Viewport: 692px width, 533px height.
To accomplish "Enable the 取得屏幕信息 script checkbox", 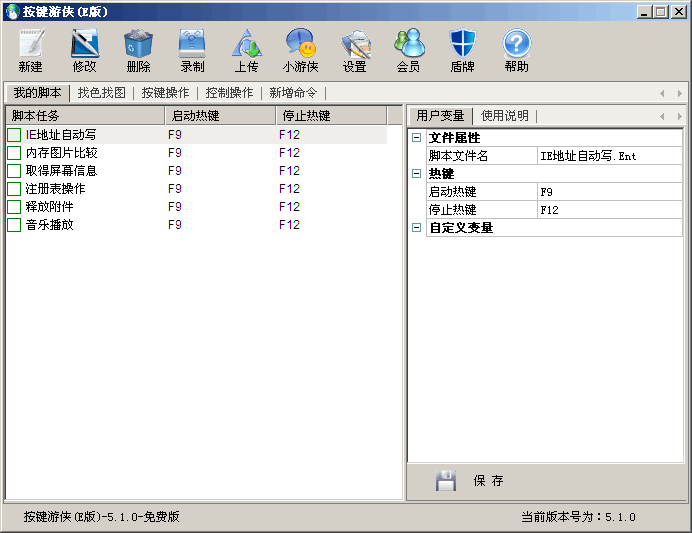I will [14, 171].
